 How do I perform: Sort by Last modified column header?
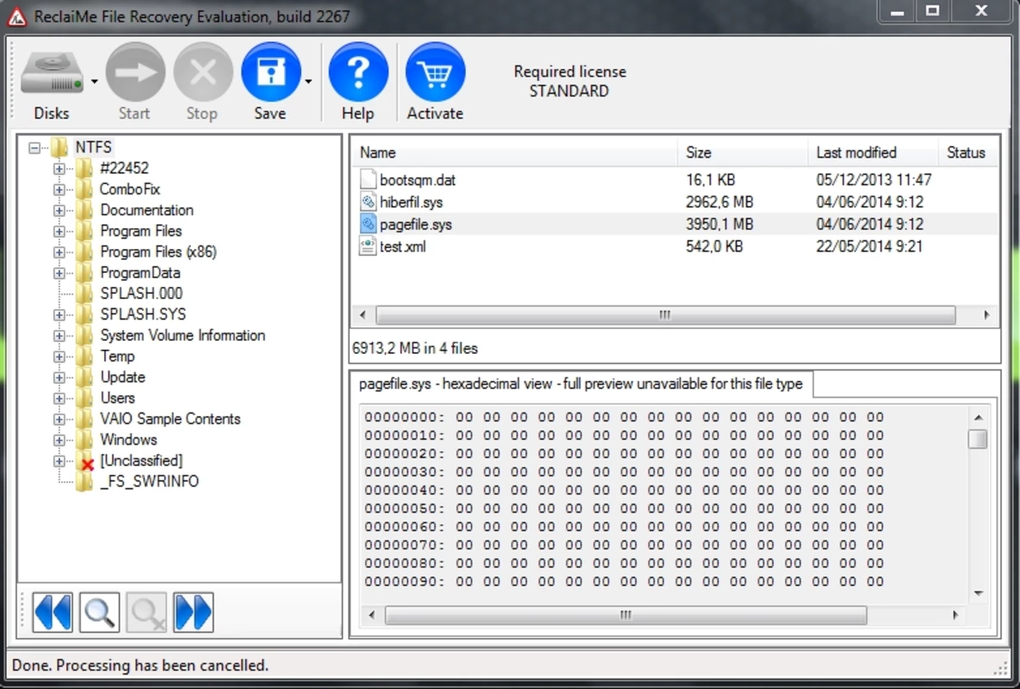click(x=856, y=153)
